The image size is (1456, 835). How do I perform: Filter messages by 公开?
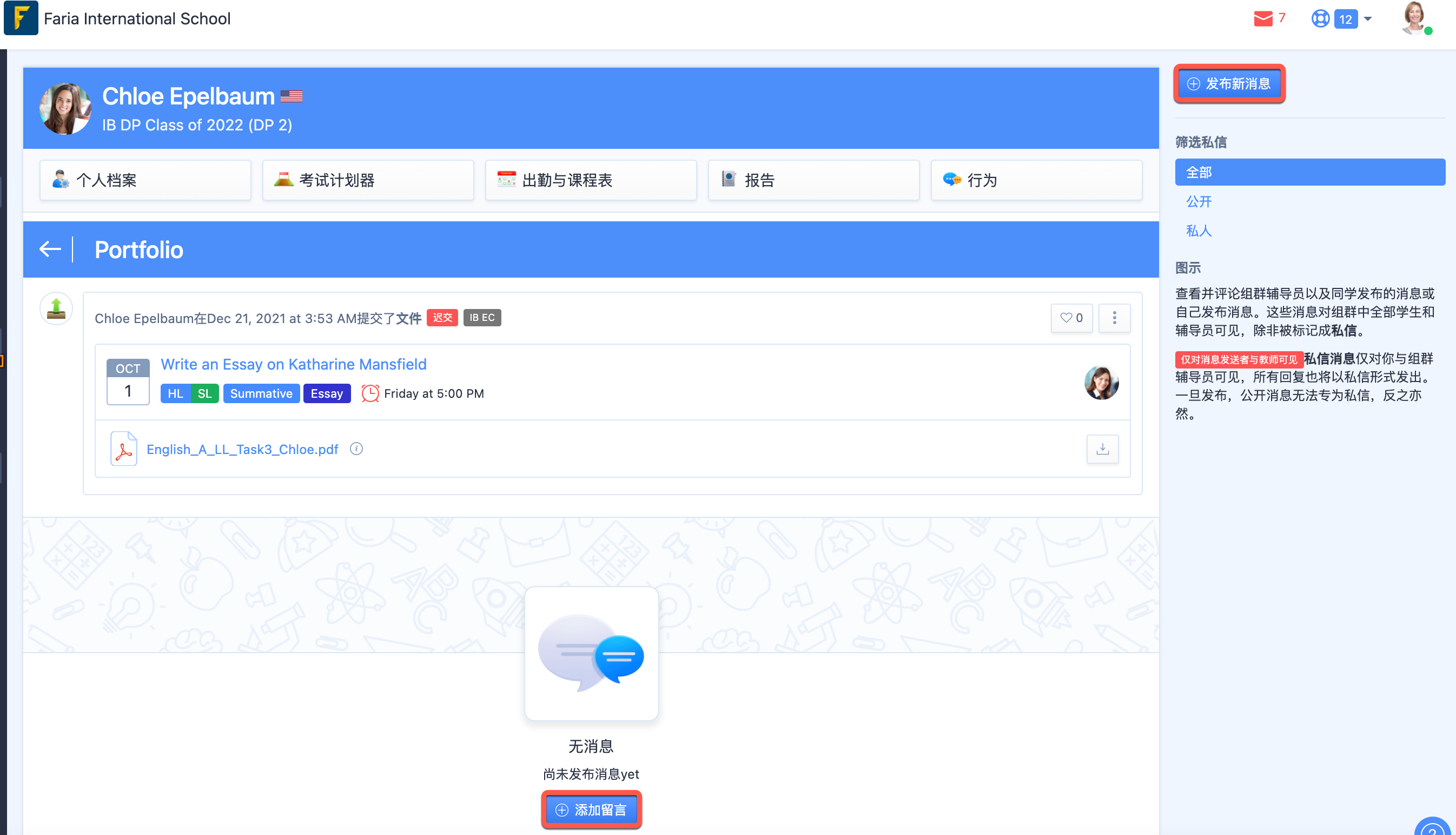tap(1198, 202)
